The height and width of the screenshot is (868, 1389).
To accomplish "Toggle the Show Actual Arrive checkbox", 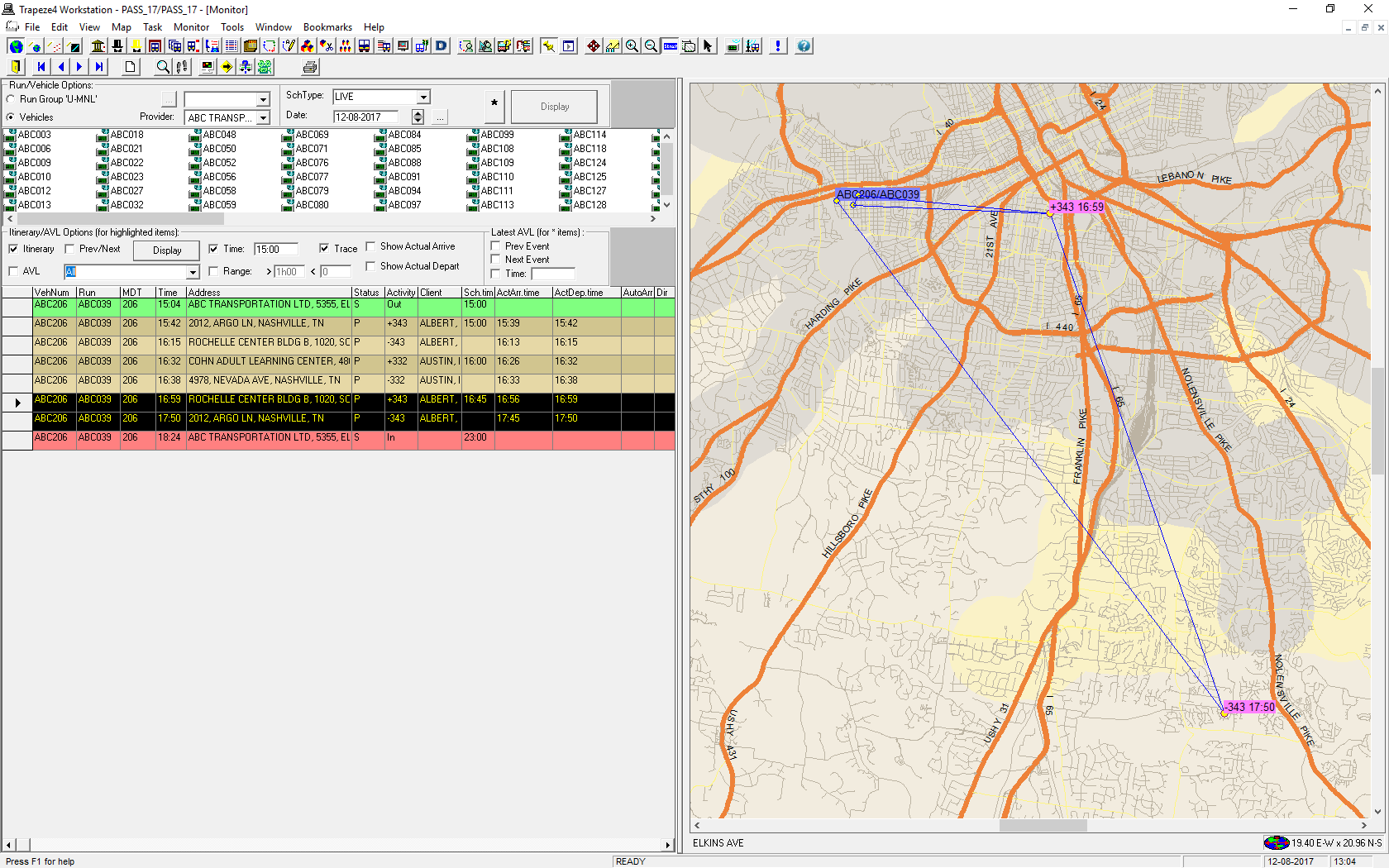I will pos(371,246).
